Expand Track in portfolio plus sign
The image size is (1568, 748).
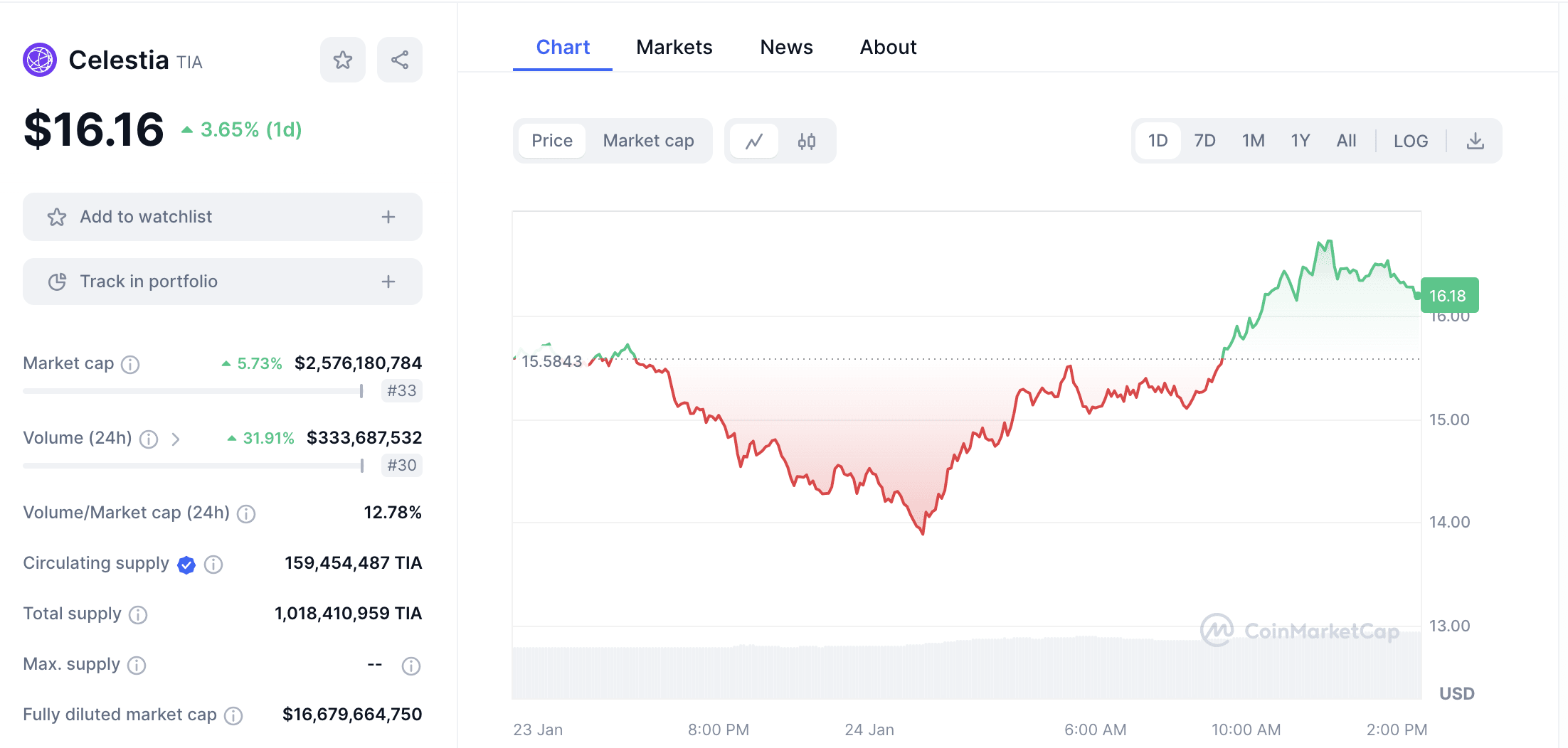tap(388, 282)
